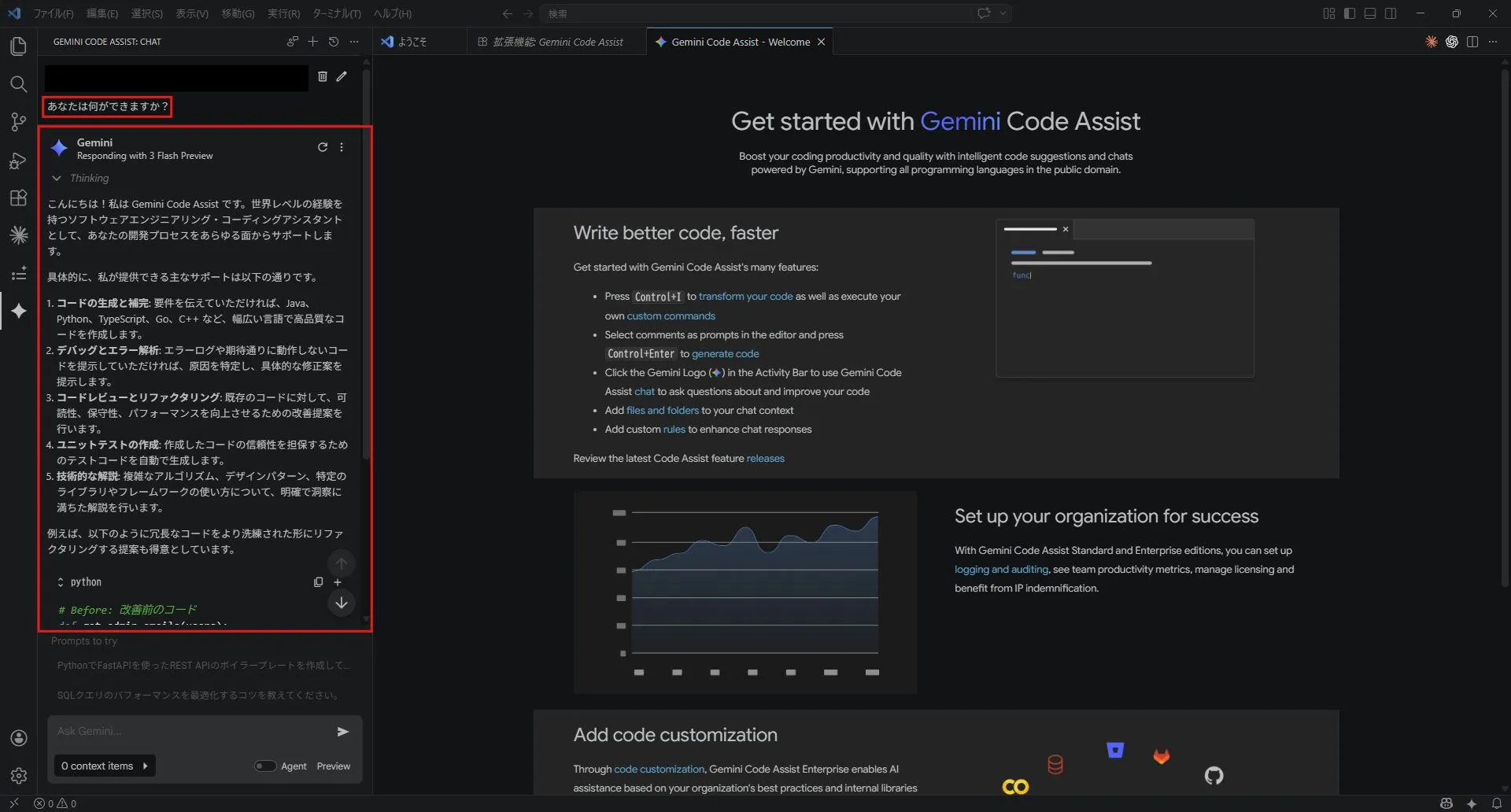Image resolution: width=1511 pixels, height=812 pixels.
Task: Open notifications bell in status bar
Action: pyautogui.click(x=1497, y=803)
